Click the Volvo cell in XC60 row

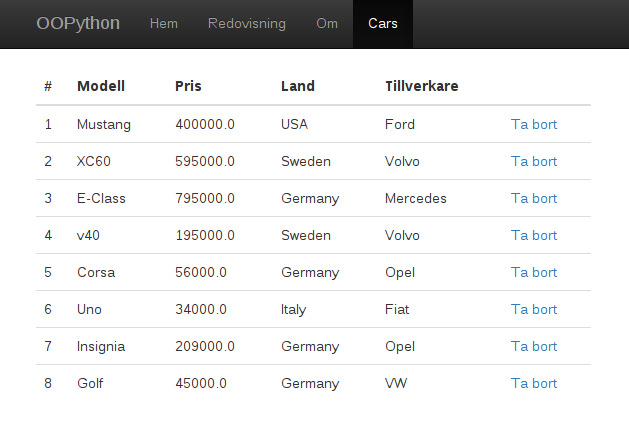point(402,161)
